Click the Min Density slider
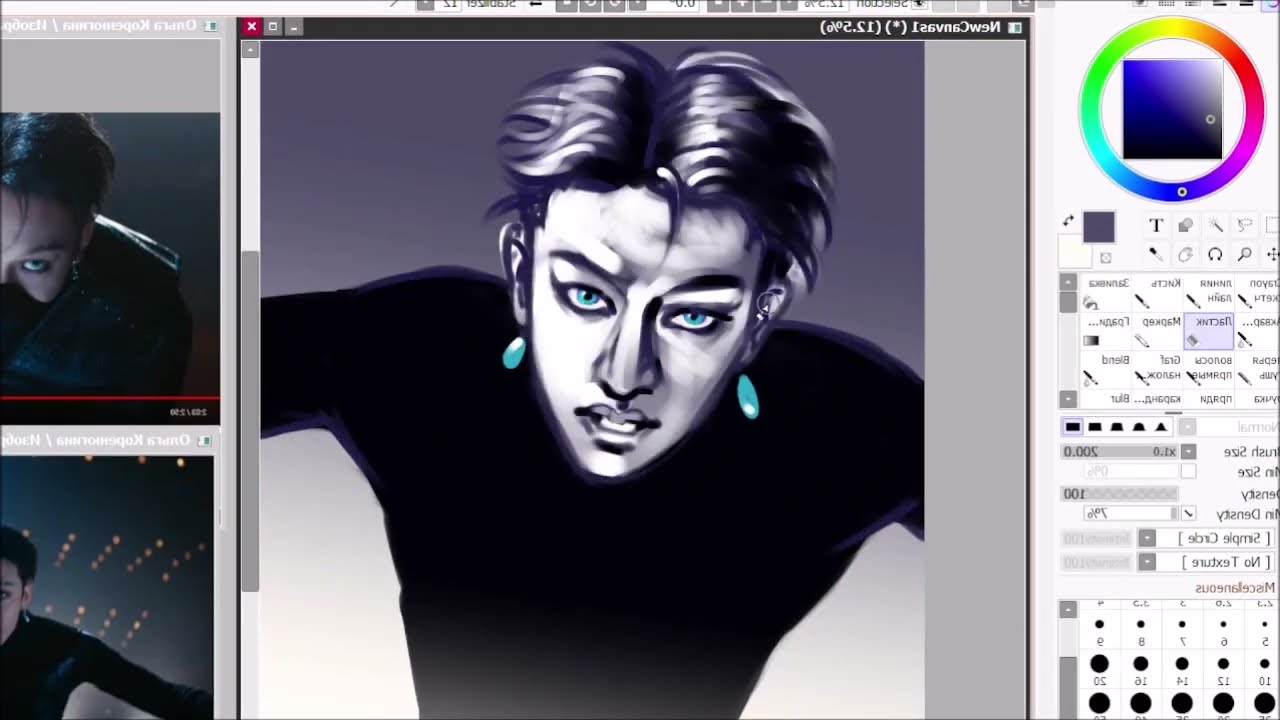This screenshot has height=720, width=1280. 1130,513
